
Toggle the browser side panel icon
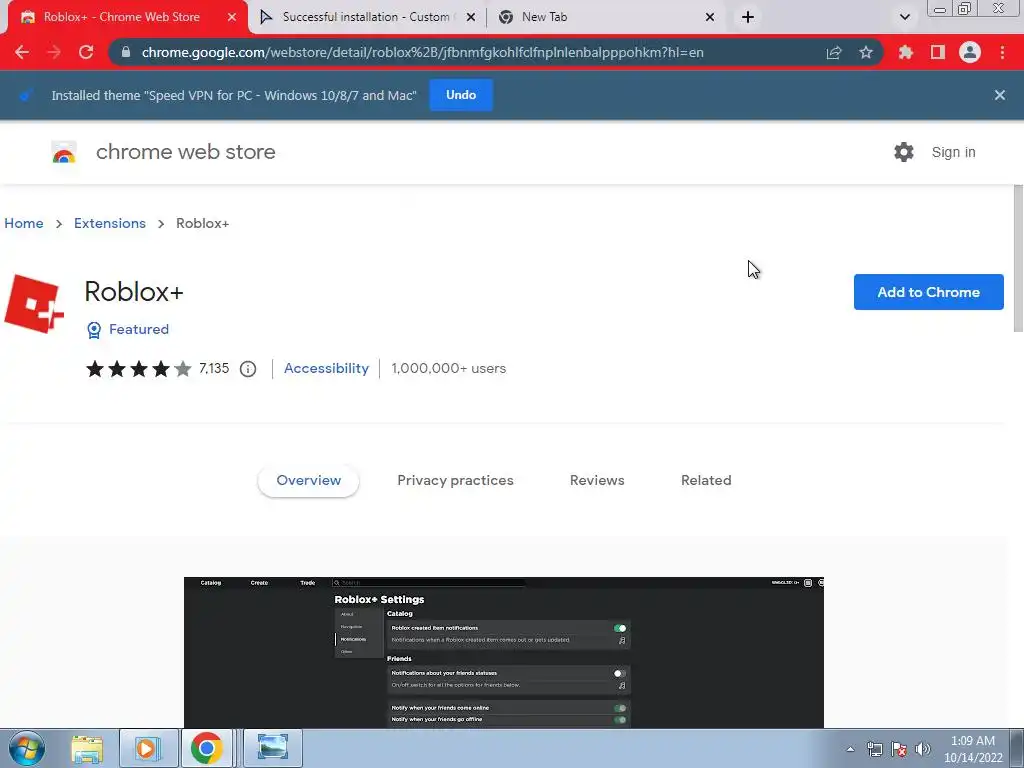pos(938,52)
